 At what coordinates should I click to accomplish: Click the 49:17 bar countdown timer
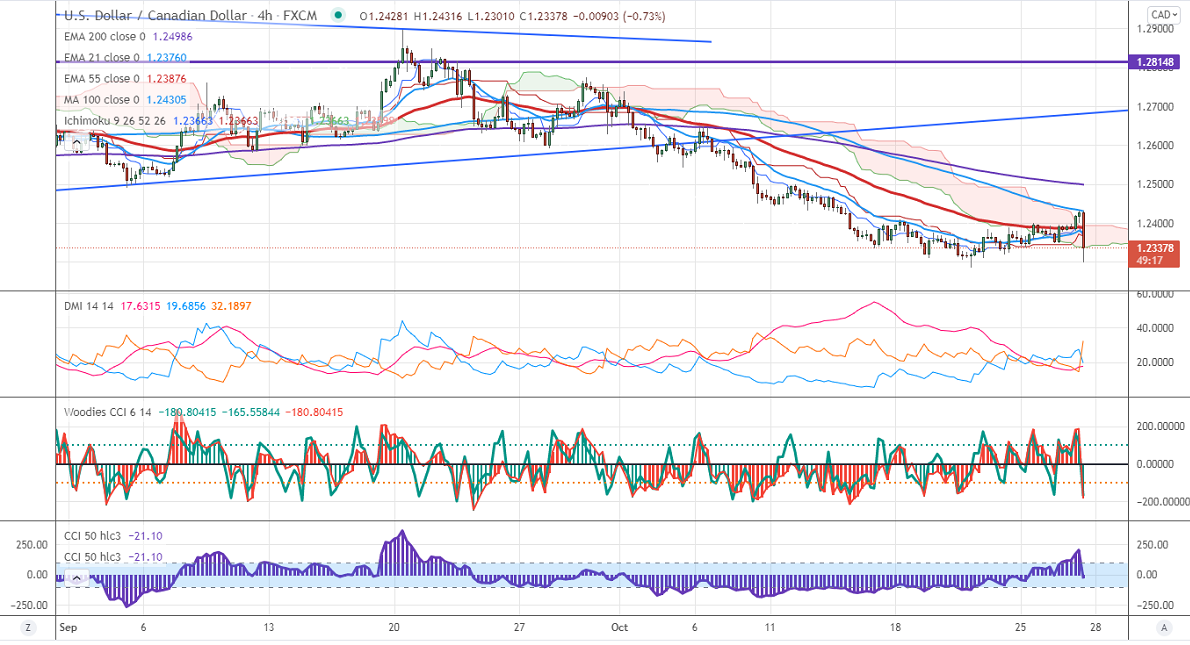pos(1150,260)
